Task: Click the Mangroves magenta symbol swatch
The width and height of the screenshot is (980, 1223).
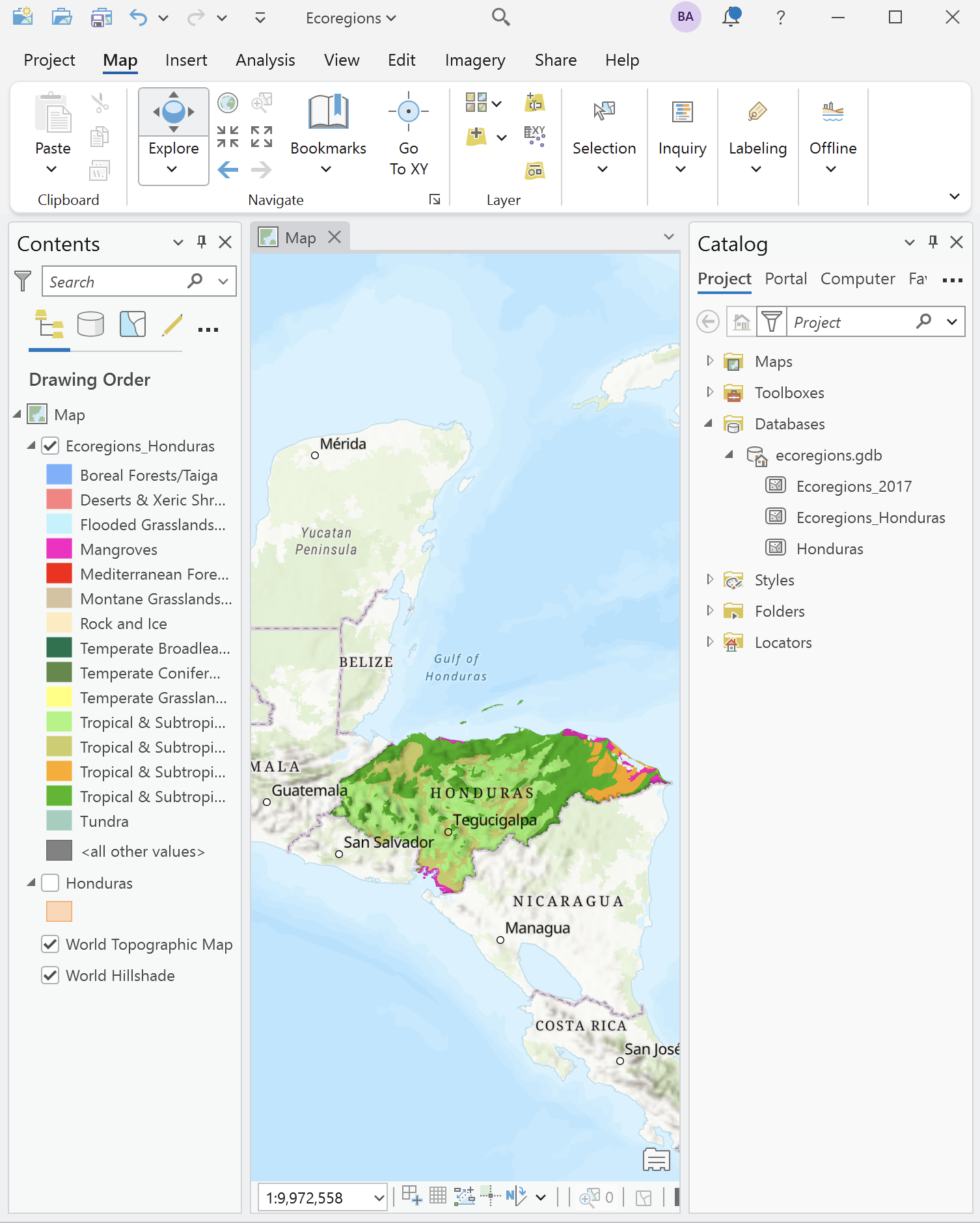Action: pos(59,549)
